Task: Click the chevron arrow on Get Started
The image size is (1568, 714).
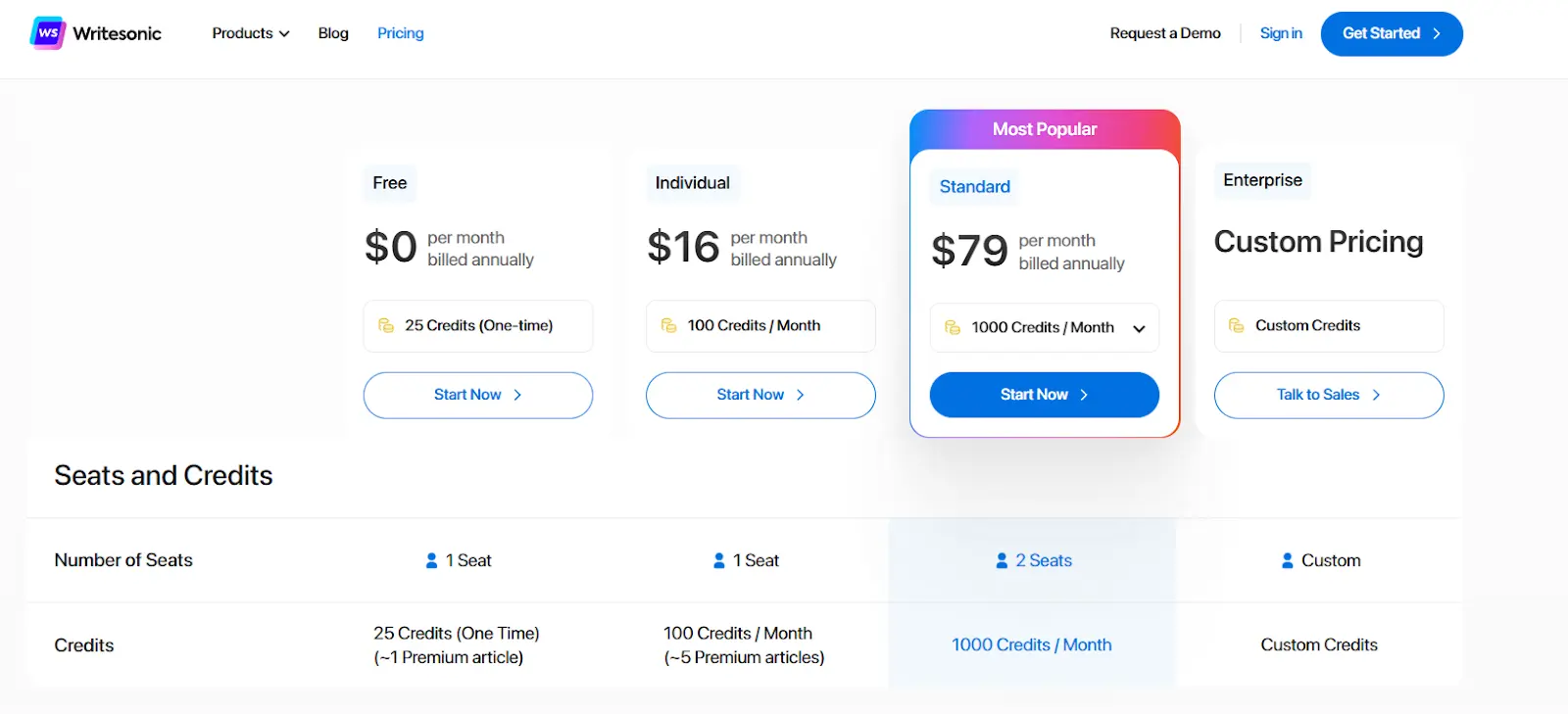Action: click(1437, 33)
